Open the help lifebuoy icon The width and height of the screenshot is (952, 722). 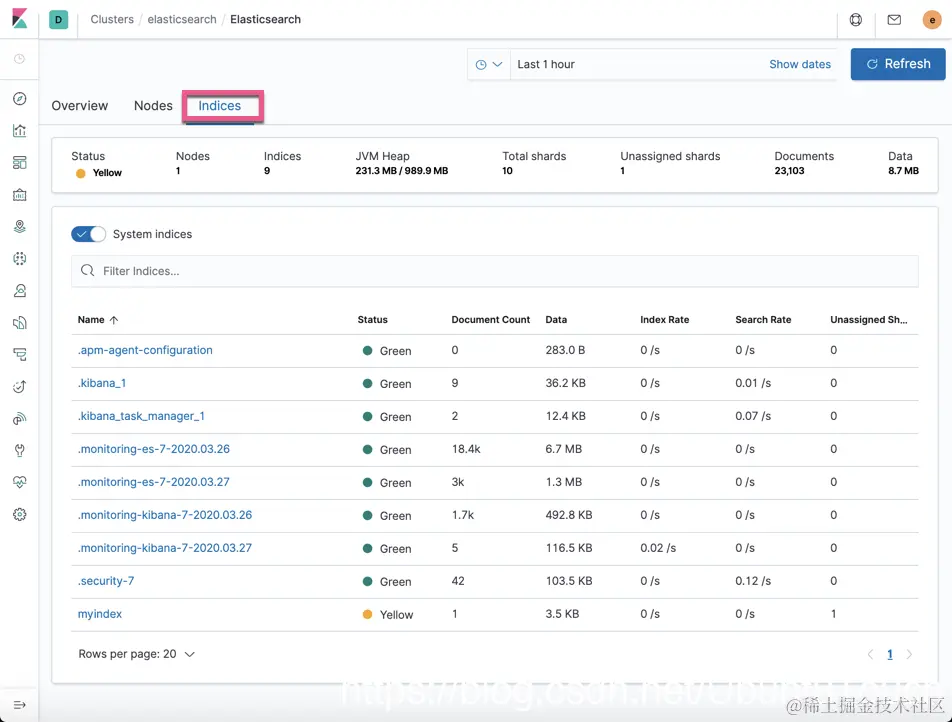pyautogui.click(x=855, y=20)
